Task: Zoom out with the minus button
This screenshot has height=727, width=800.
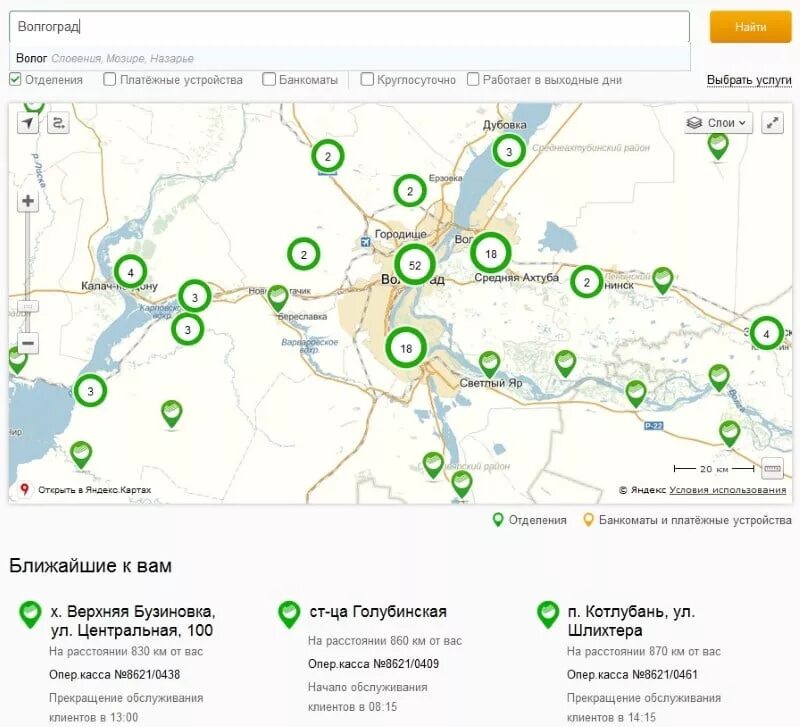Action: [28, 343]
